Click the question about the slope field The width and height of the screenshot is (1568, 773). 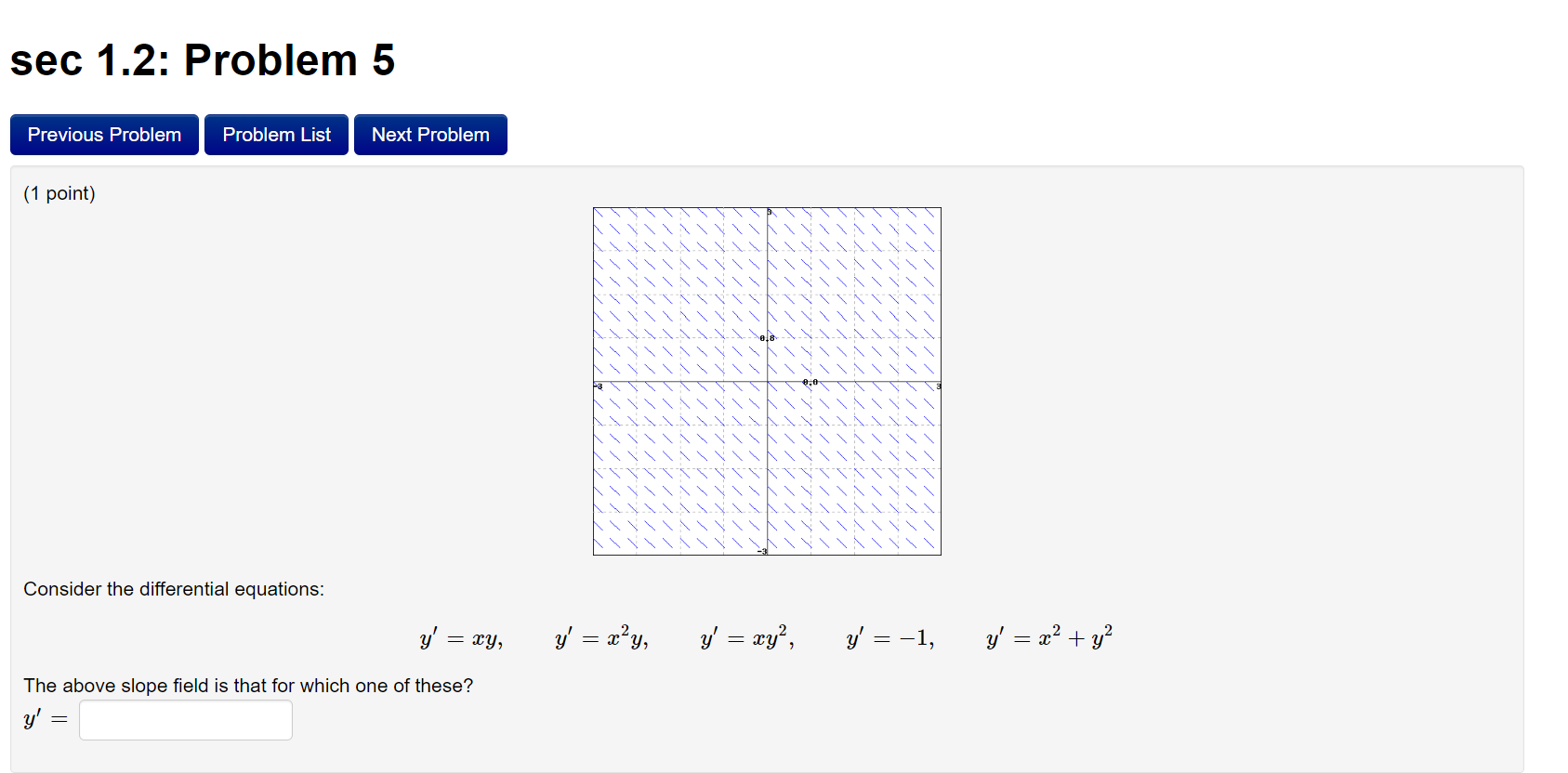(x=247, y=686)
